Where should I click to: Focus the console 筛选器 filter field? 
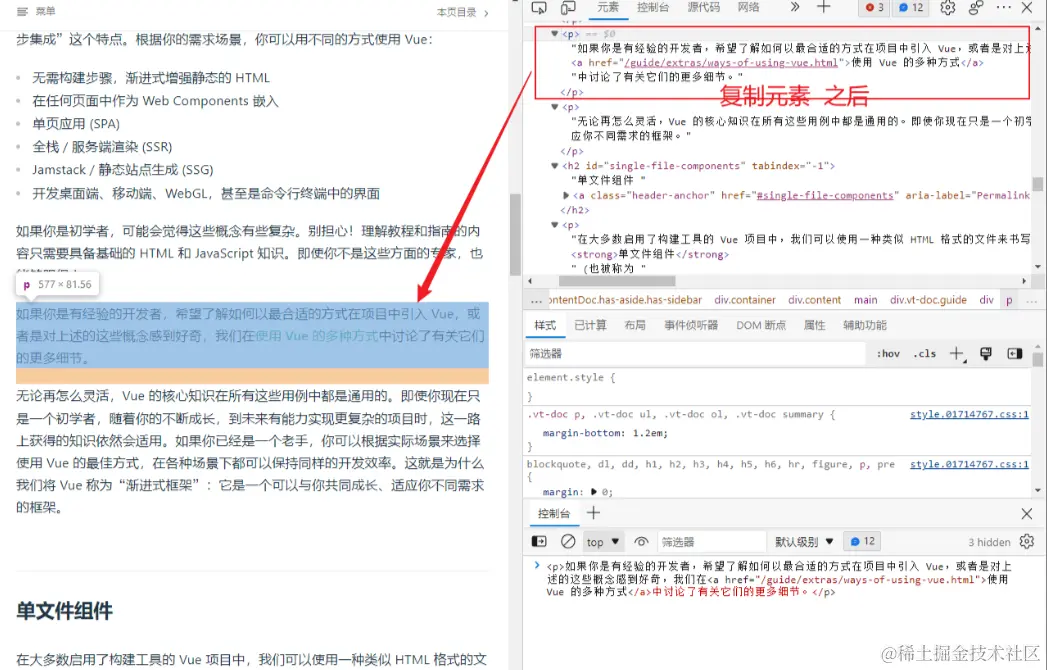pyautogui.click(x=711, y=542)
